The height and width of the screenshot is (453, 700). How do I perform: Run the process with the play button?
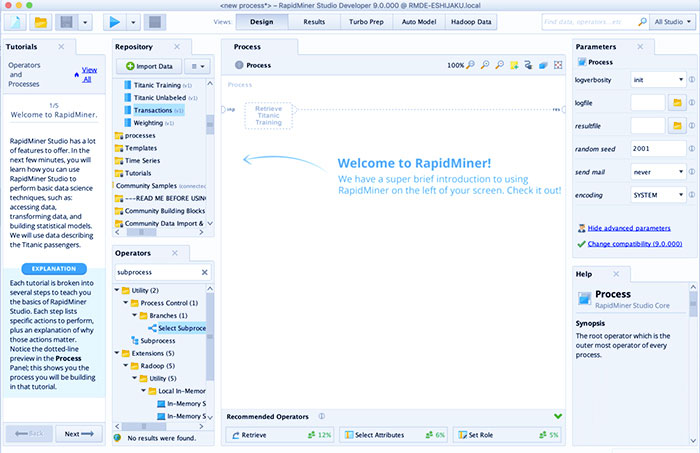tap(114, 22)
